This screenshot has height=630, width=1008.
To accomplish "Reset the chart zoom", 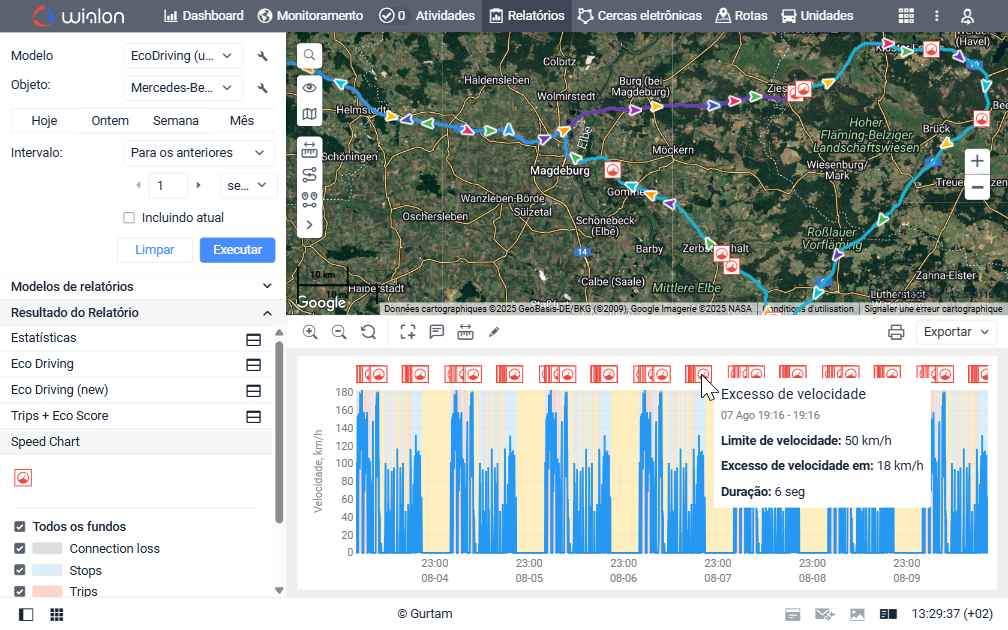I will [x=368, y=332].
